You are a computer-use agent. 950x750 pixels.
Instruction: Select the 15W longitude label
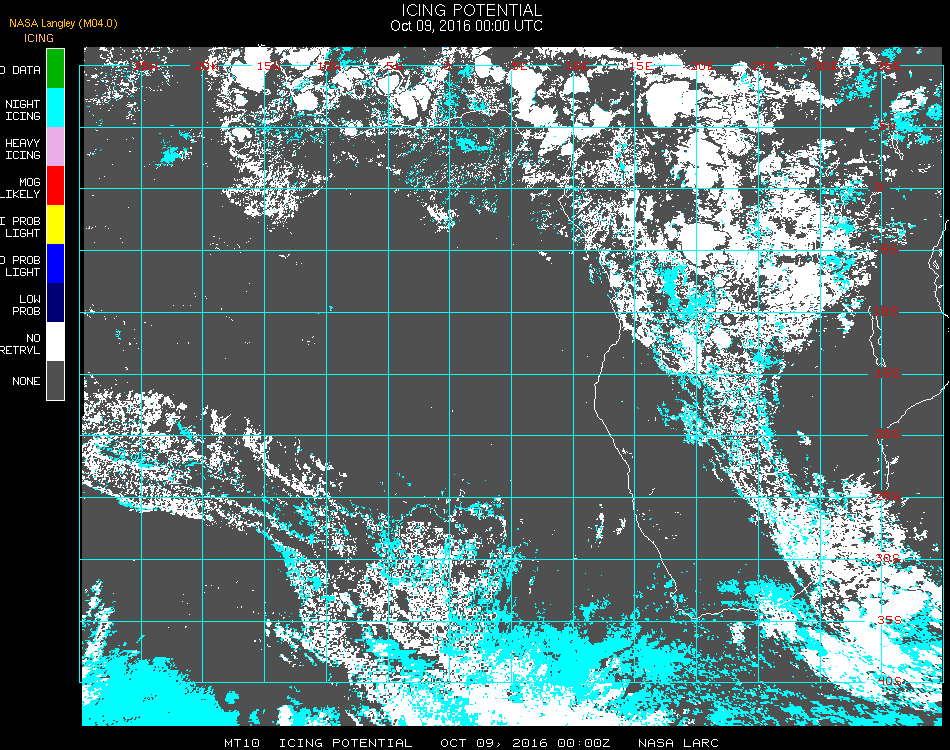click(268, 65)
